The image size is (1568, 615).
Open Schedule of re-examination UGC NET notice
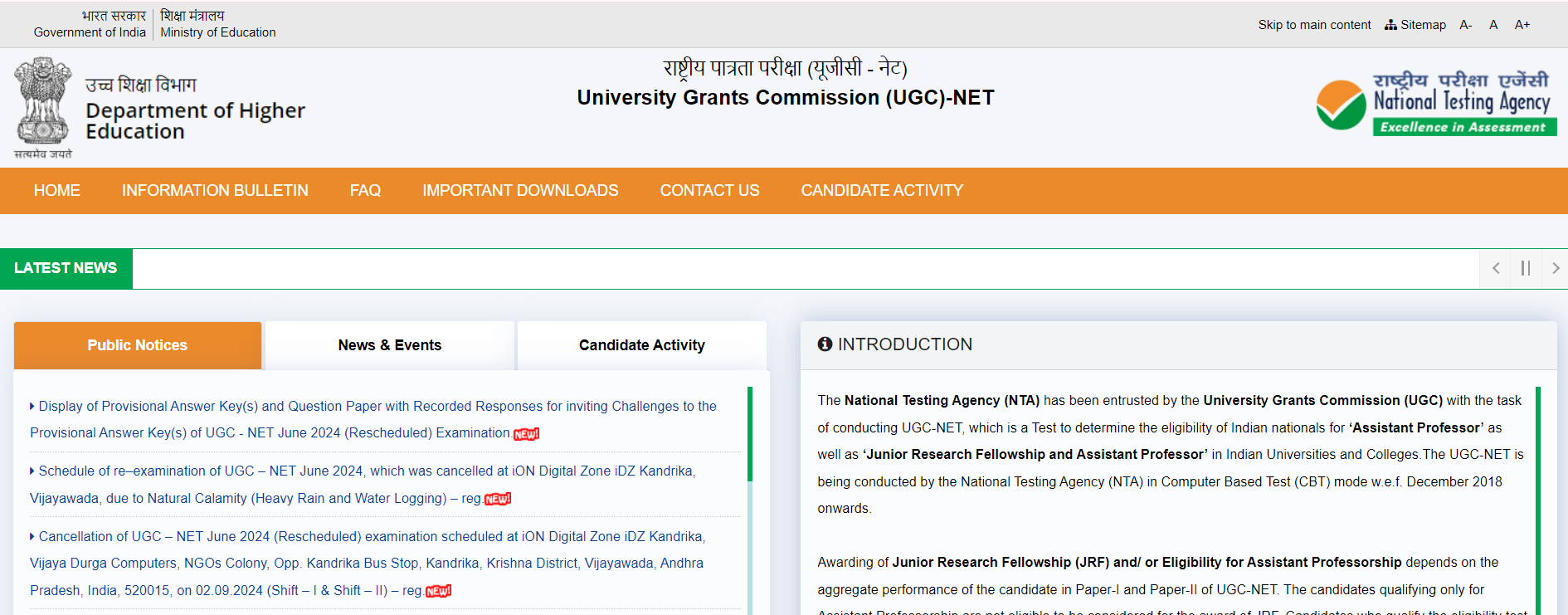[x=363, y=485]
